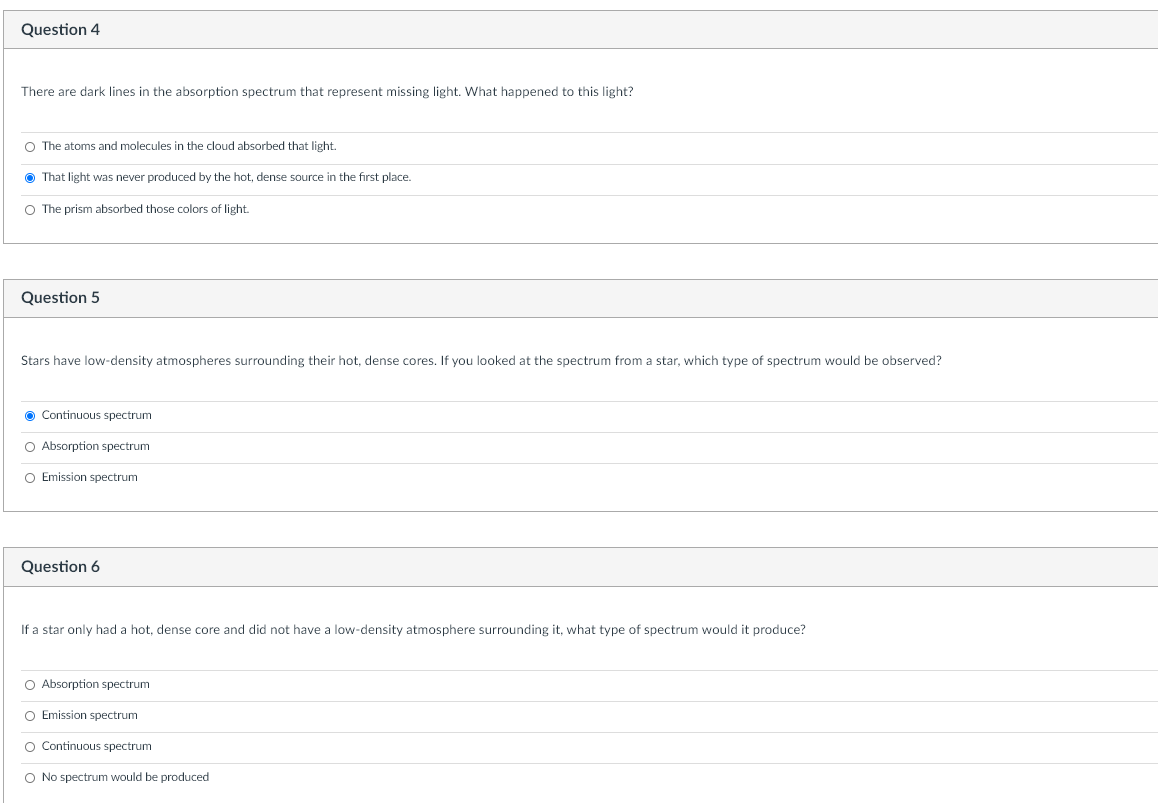
Task: Click the 'No spectrum would be produced' label text
Action: (126, 777)
